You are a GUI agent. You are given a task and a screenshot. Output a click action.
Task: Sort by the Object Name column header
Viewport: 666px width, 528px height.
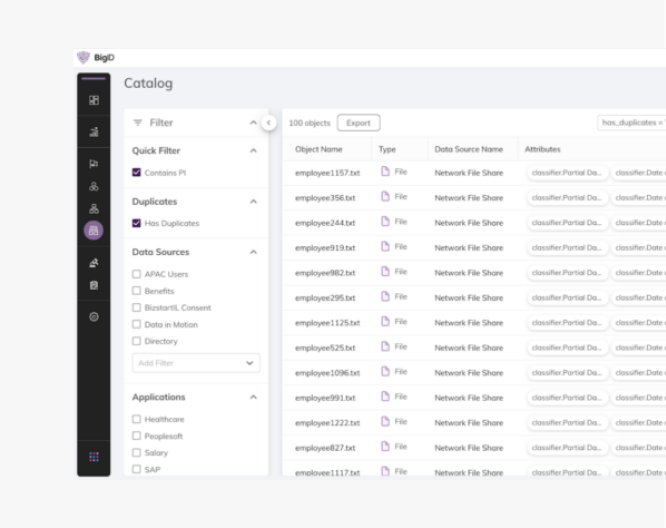click(318, 149)
